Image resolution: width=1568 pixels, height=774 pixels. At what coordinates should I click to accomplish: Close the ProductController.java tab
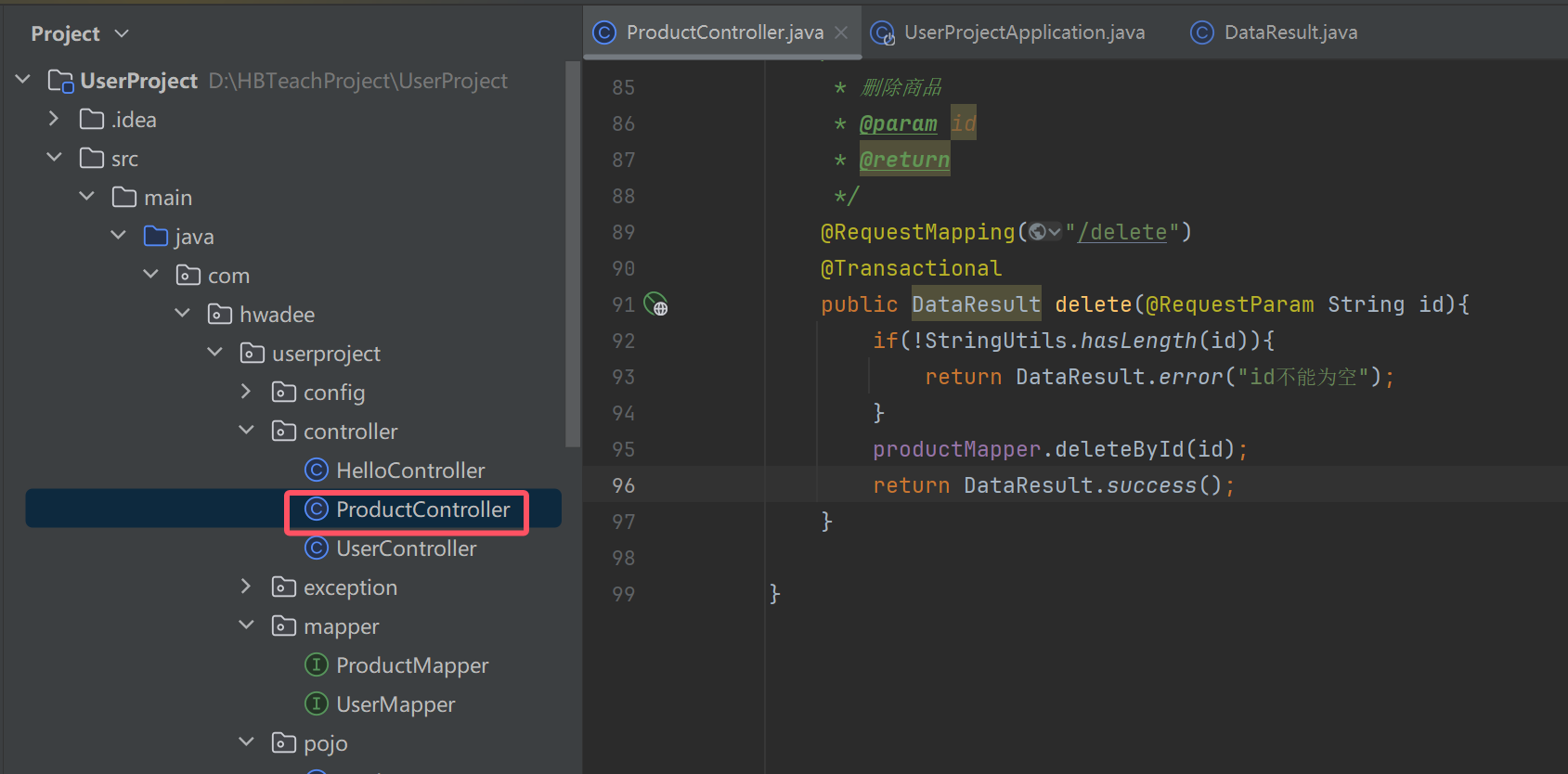click(x=841, y=32)
